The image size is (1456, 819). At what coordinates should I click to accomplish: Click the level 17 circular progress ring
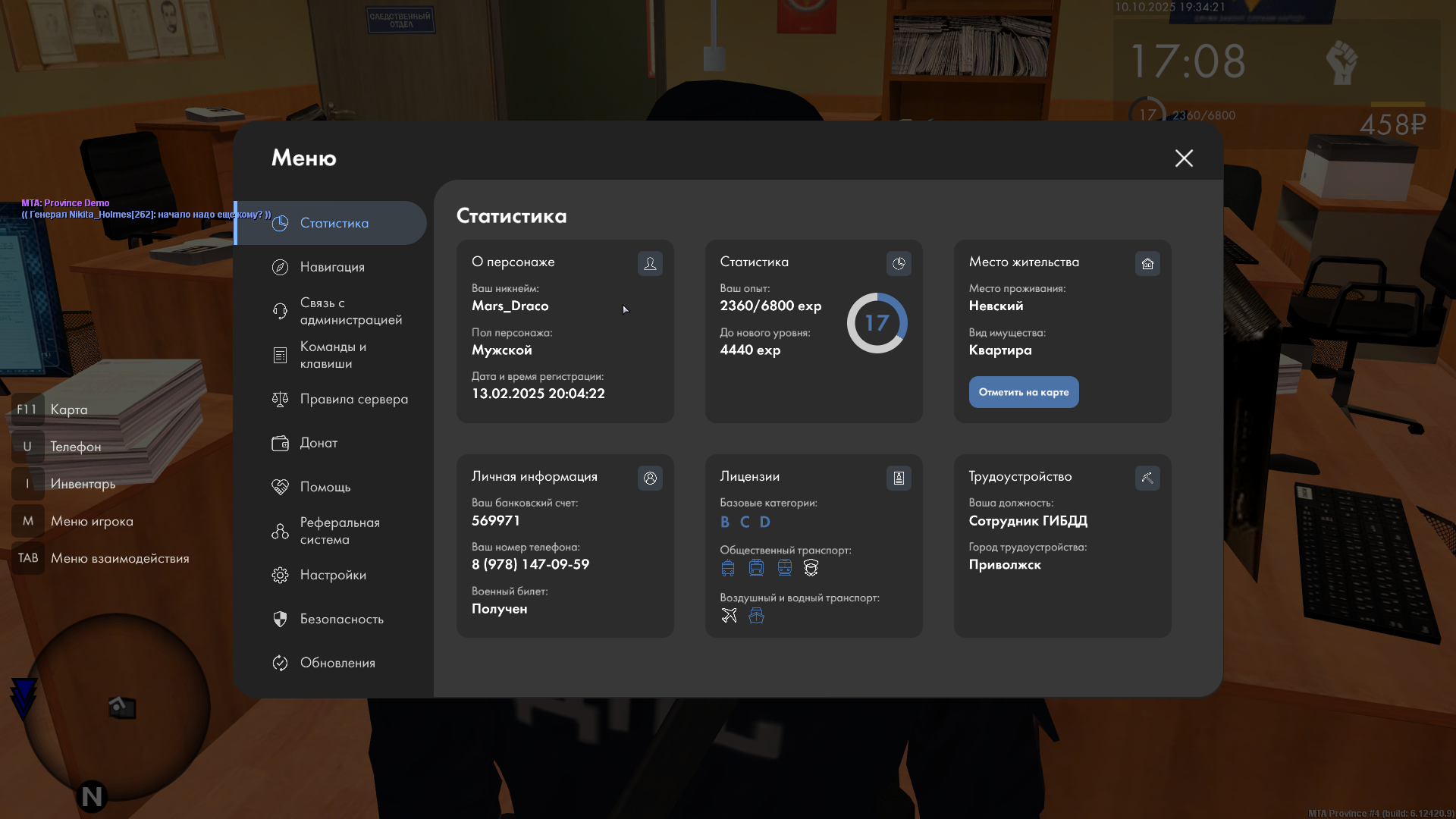coord(877,323)
